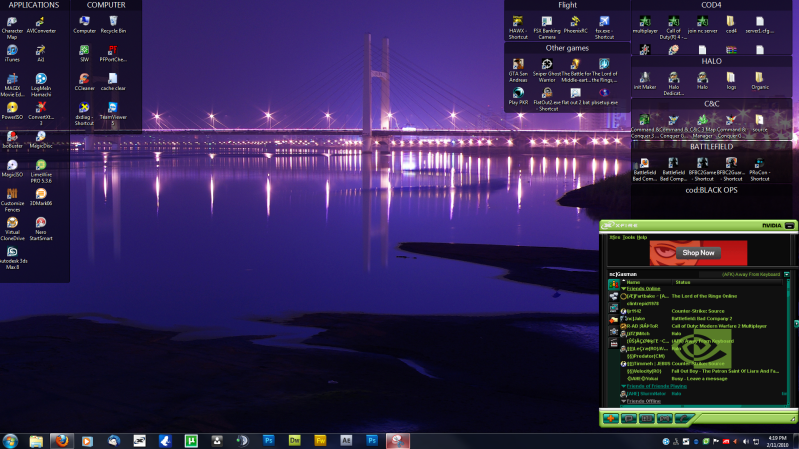Screen dimensions: 799x449
Task: Open the multiplayer shortcut in COD4 fence
Action: coord(645,24)
